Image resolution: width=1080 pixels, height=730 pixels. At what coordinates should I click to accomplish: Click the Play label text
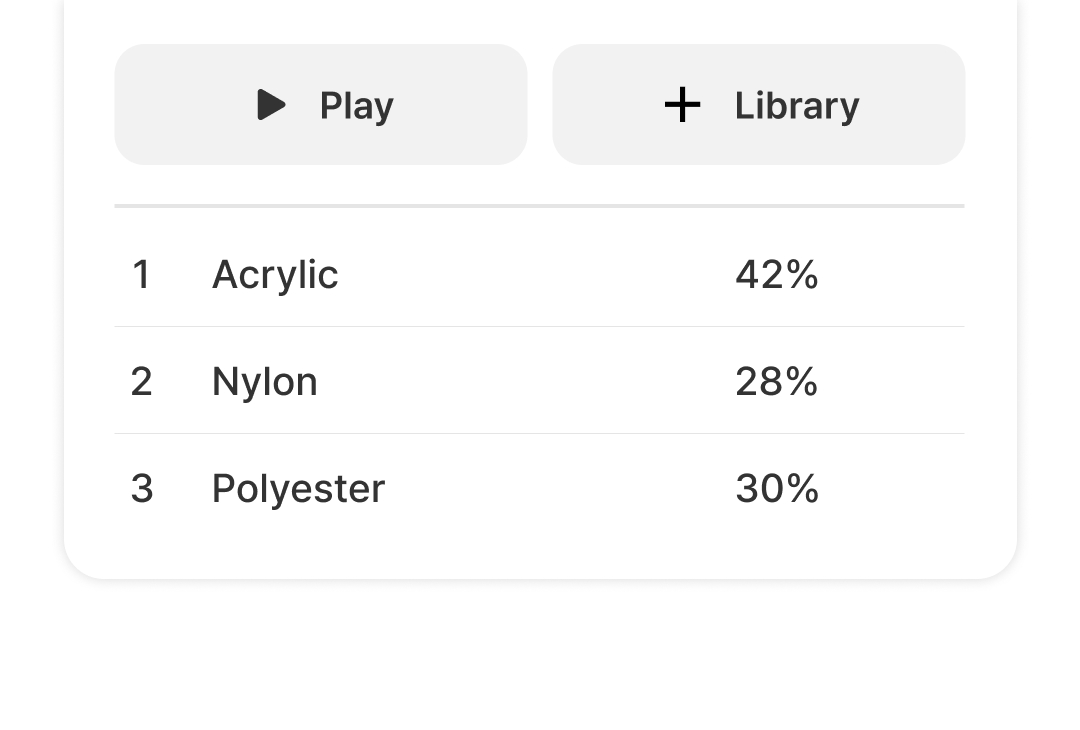point(356,105)
